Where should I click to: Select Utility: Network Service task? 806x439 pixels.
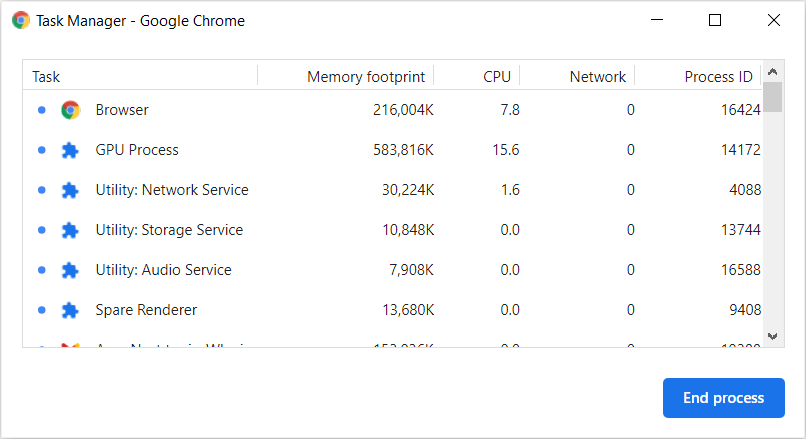click(172, 190)
